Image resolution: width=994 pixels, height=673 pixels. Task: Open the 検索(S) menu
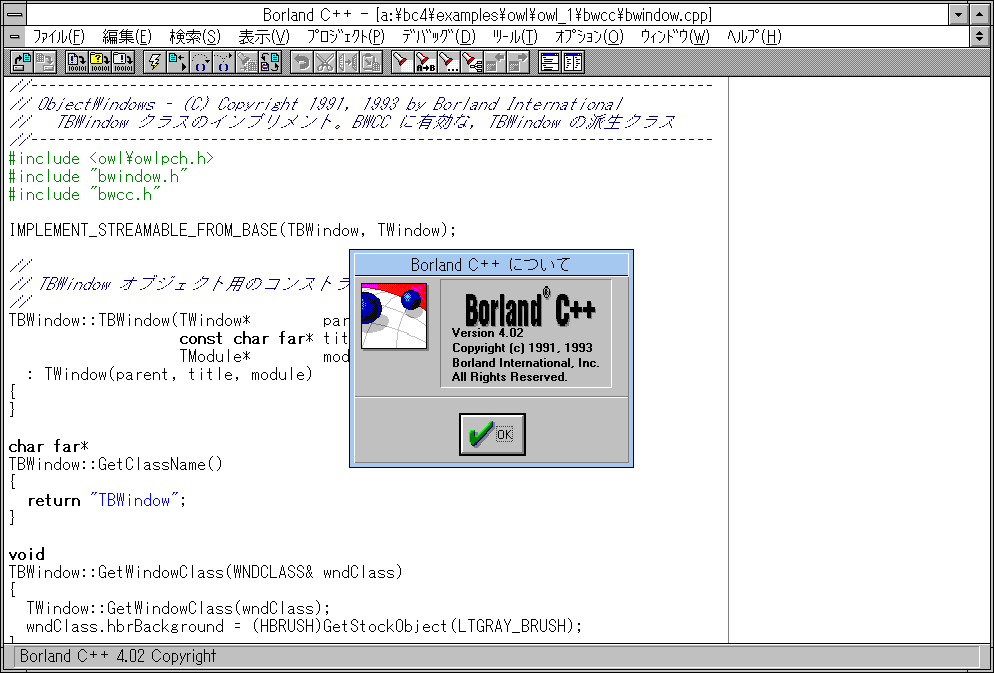[x=195, y=37]
